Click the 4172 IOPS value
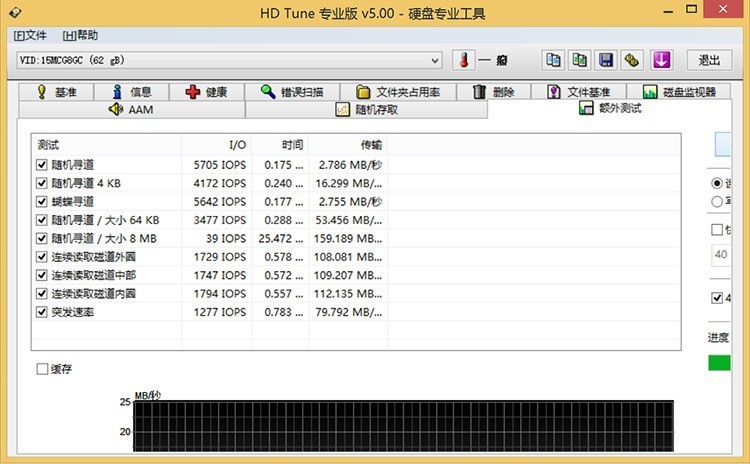 click(x=220, y=183)
